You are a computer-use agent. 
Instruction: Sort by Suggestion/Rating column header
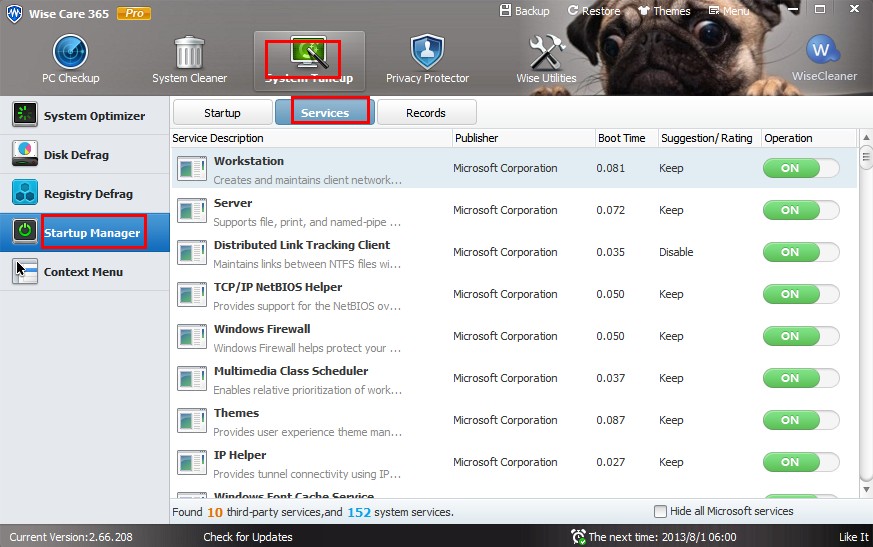(709, 138)
